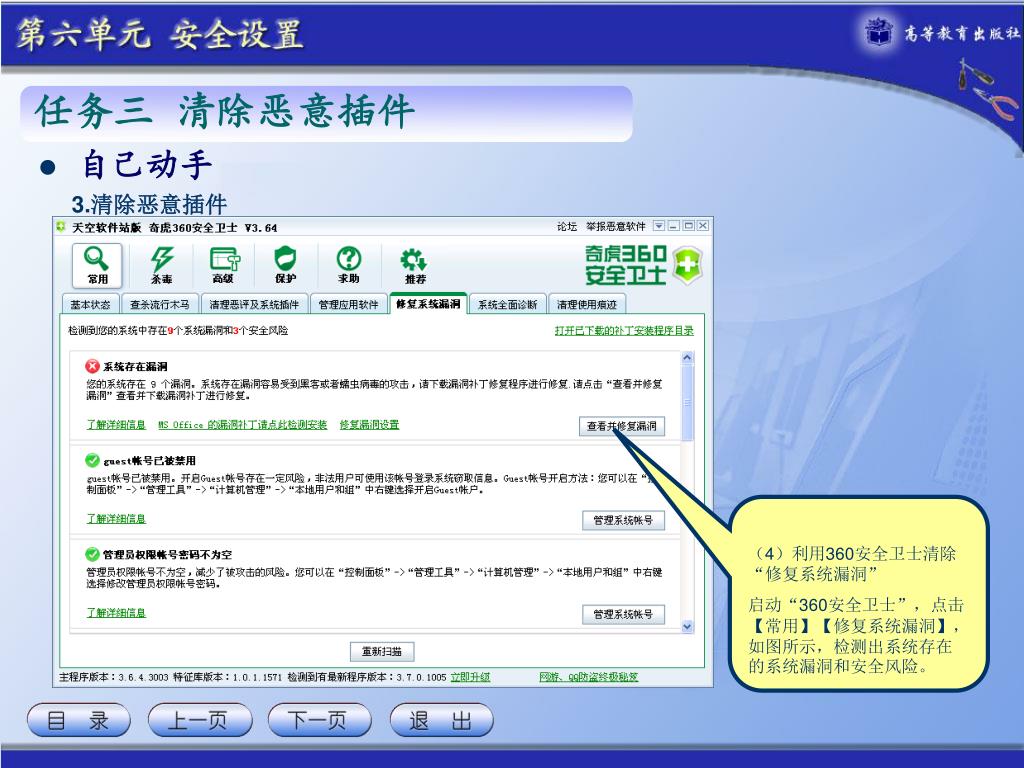Click the 退出 button
The image size is (1024, 768).
click(x=441, y=720)
